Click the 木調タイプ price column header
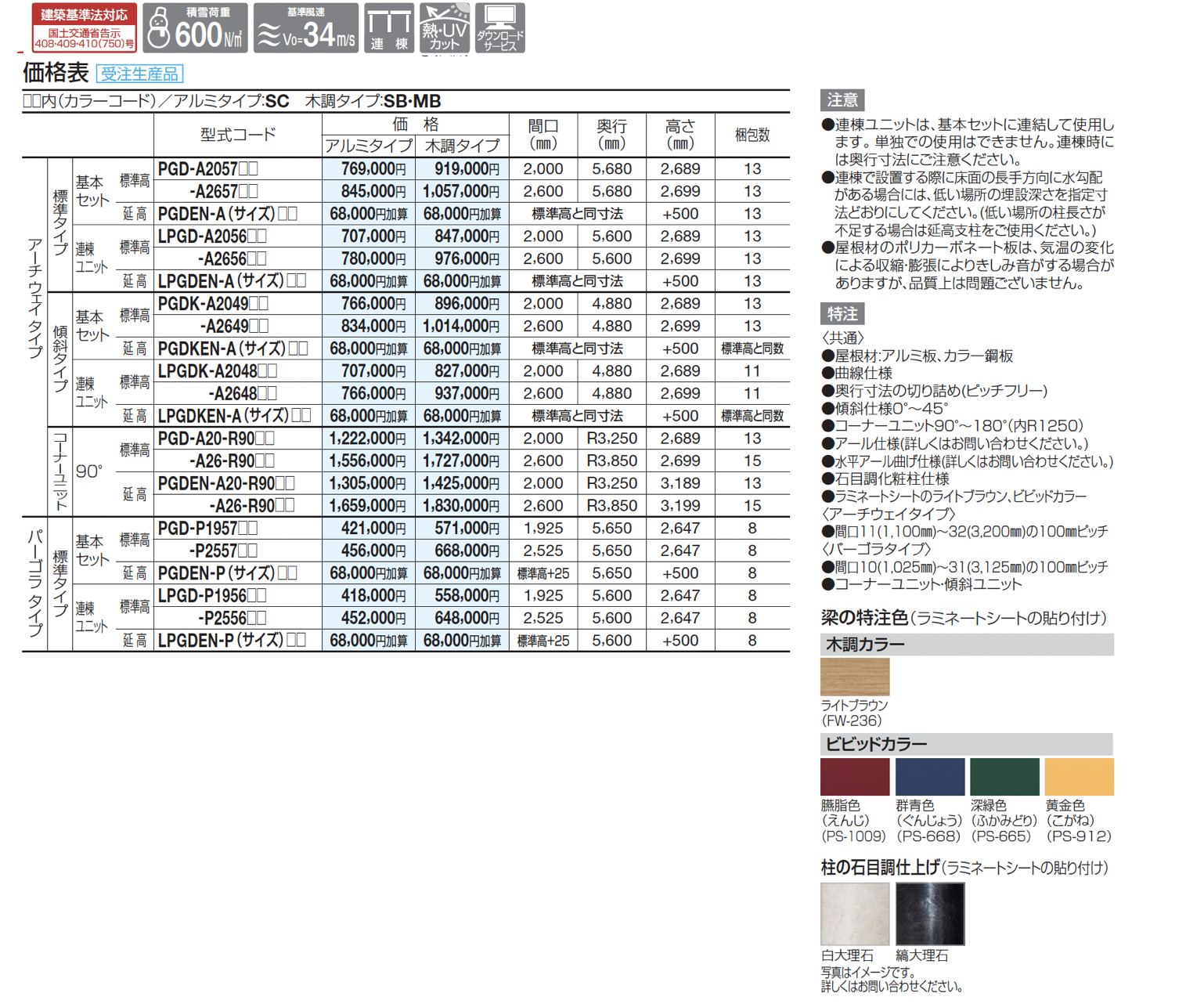The width and height of the screenshot is (1204, 1004). click(x=462, y=146)
